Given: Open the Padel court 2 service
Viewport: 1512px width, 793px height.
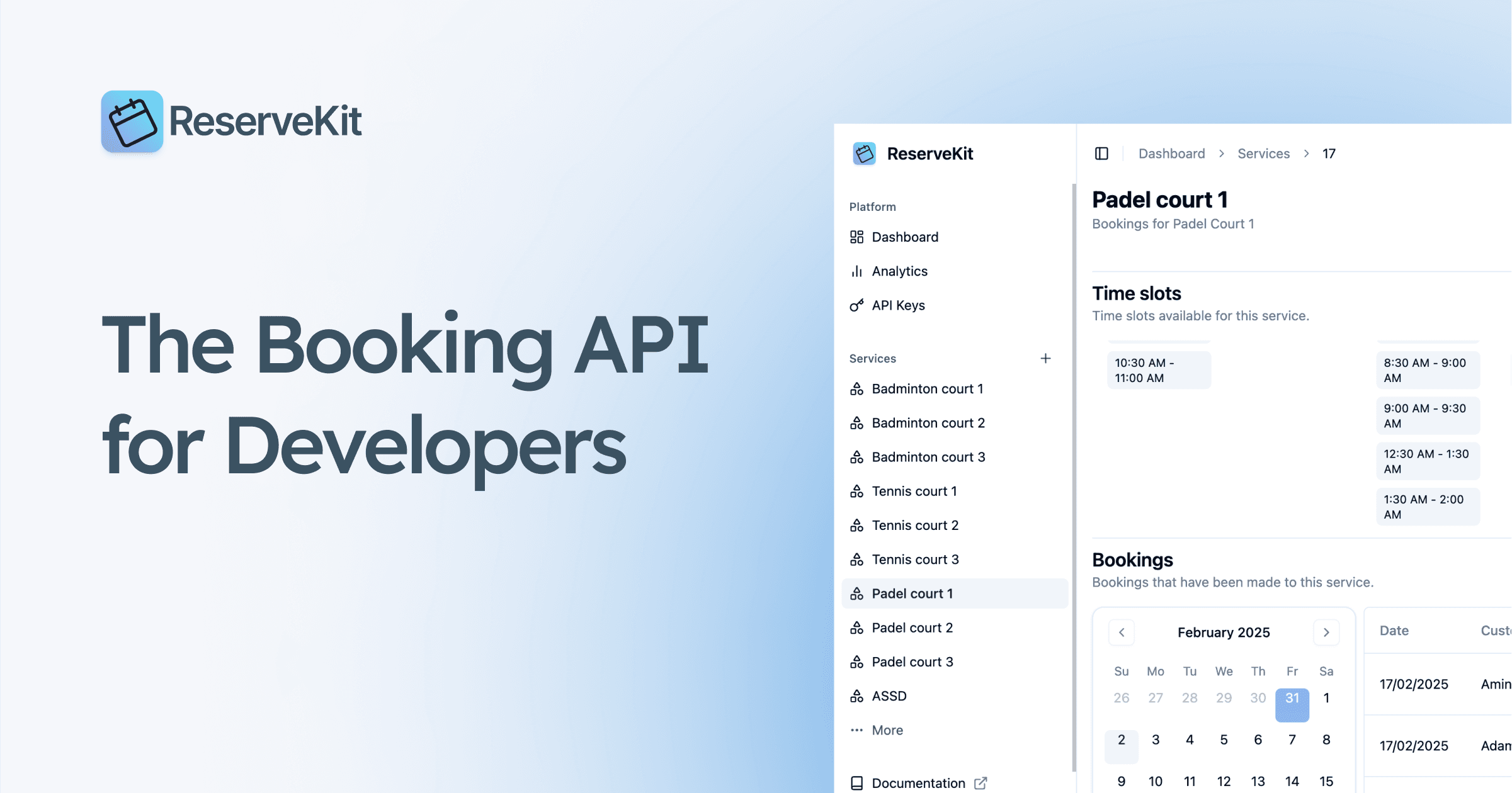Looking at the screenshot, I should [955, 627].
